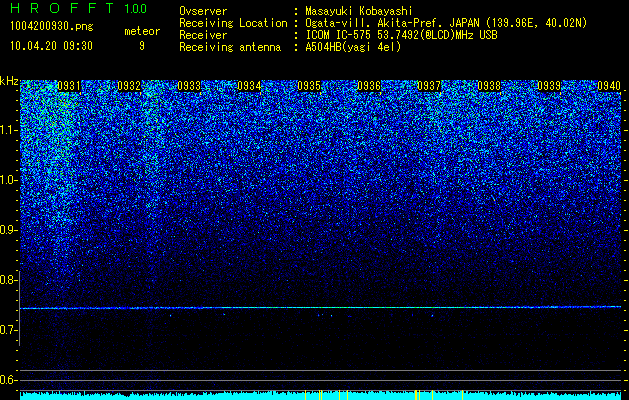The width and height of the screenshot is (629, 400).
Task: Click the meteor label
Action: 142,31
